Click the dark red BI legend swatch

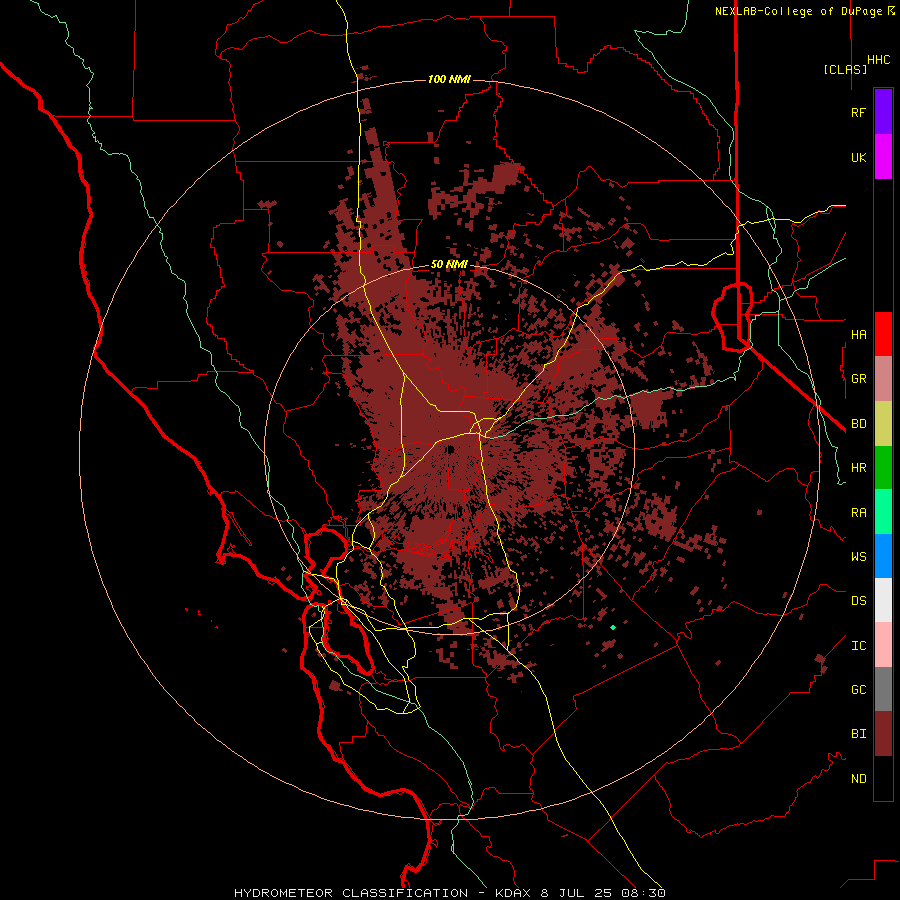(x=883, y=734)
